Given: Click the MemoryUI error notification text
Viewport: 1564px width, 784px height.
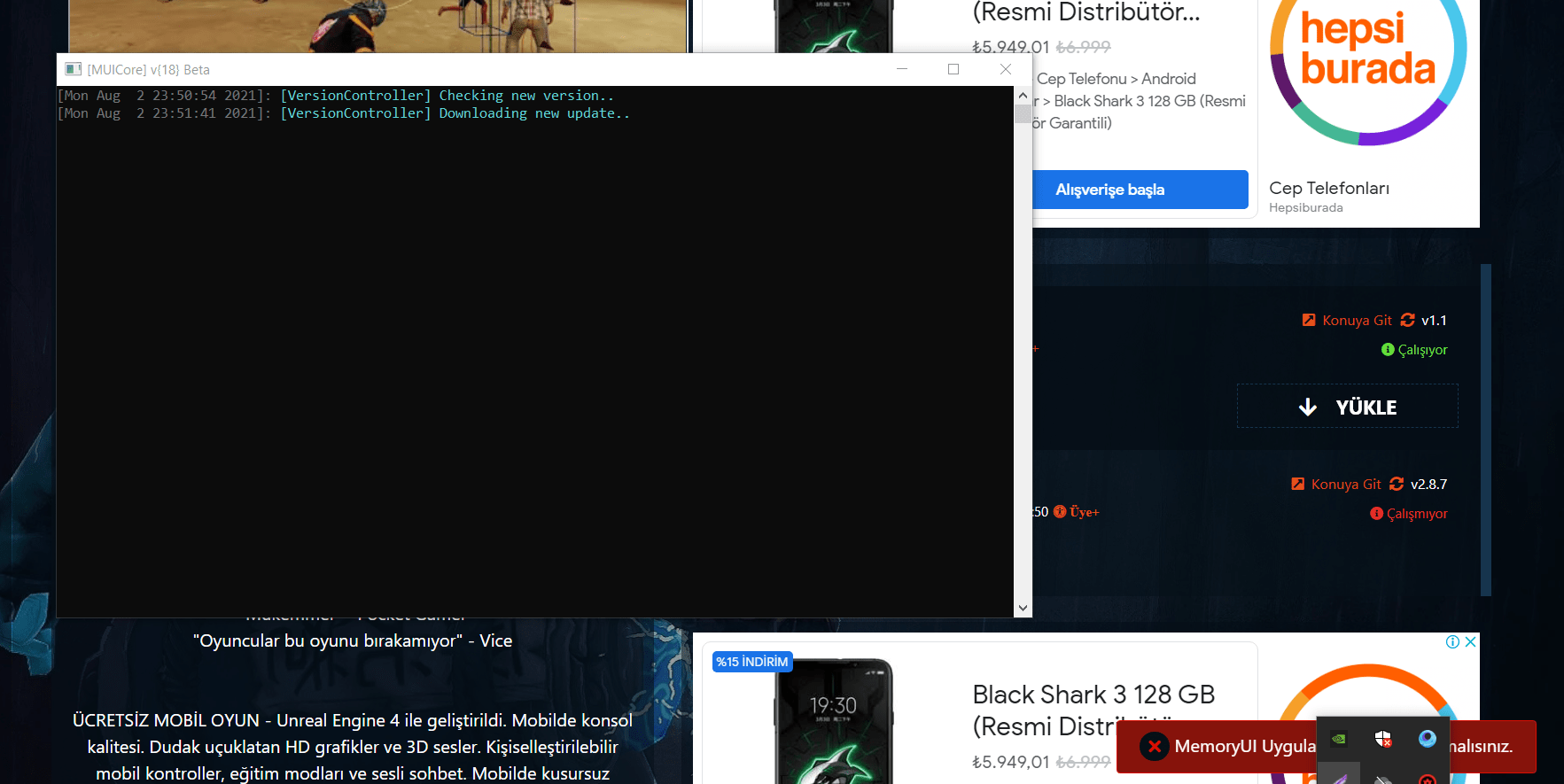Looking at the screenshot, I should tap(1245, 747).
